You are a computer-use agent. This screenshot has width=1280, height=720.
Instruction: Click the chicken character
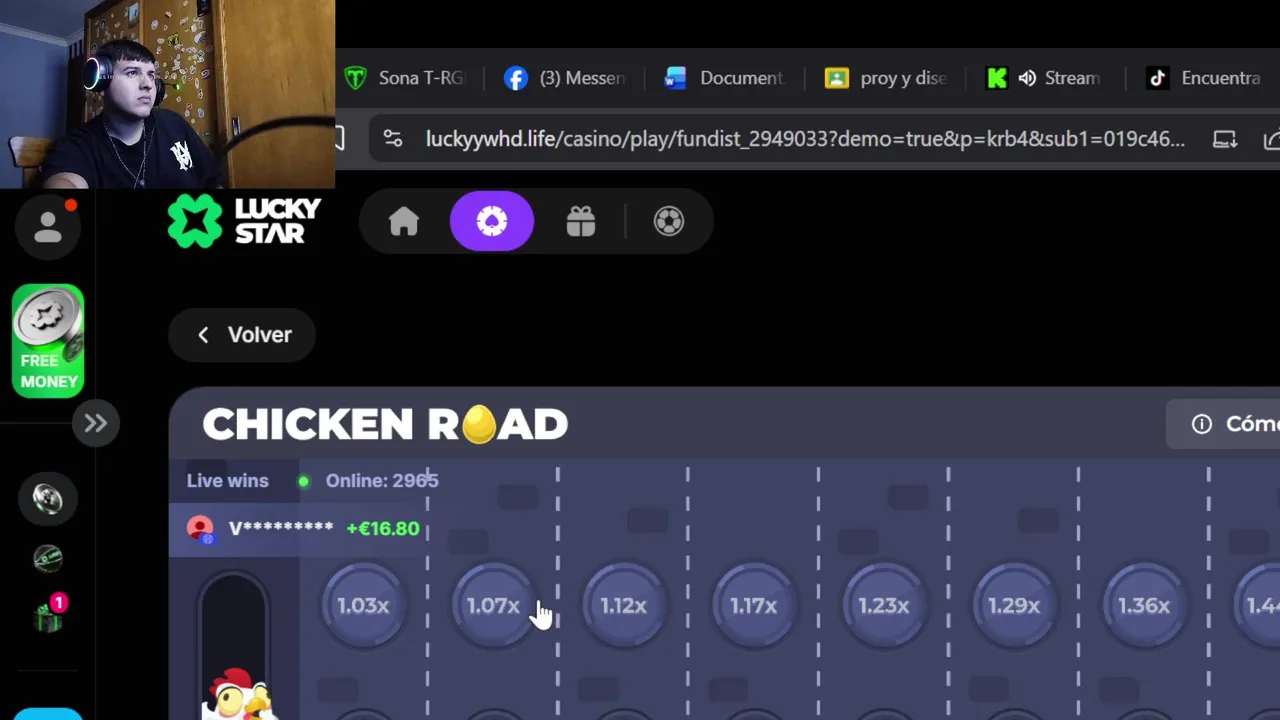tap(240, 695)
